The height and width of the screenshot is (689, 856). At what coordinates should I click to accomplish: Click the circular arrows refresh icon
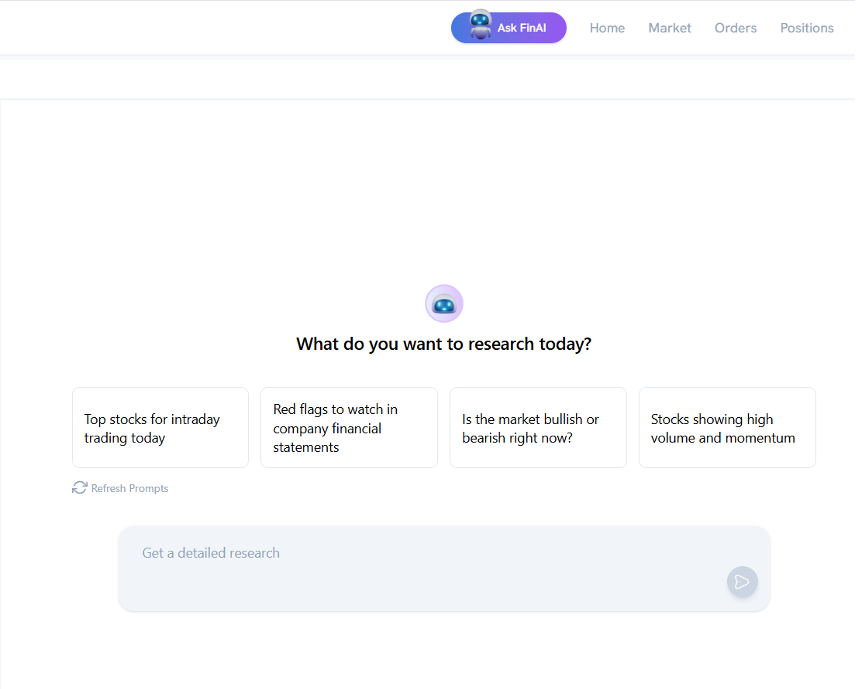tap(80, 488)
